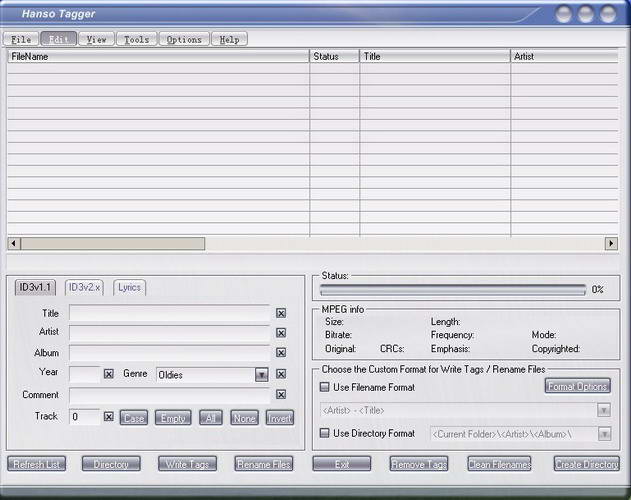
Task: Toggle the checkbox next to Comment field
Action: coord(281,395)
